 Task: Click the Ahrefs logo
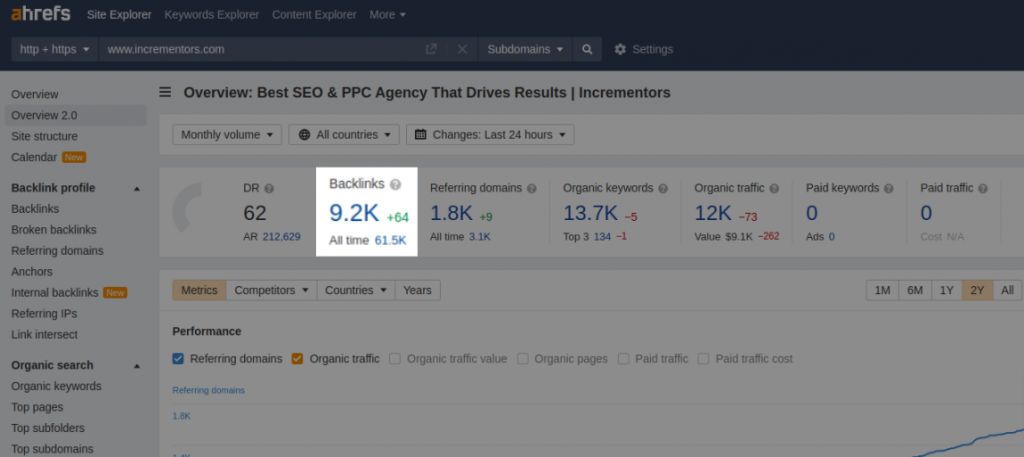tap(40, 14)
